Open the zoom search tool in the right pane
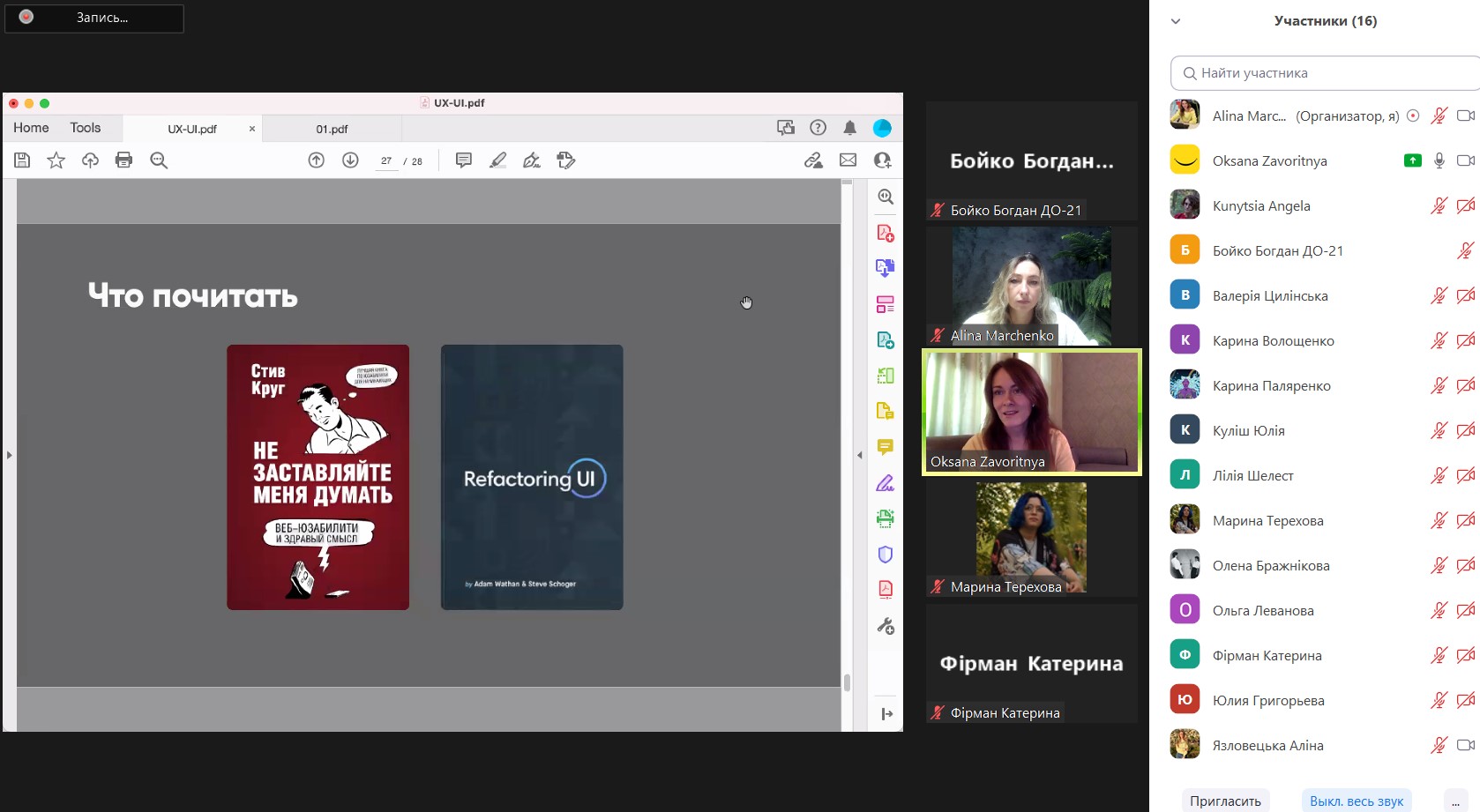 point(886,197)
